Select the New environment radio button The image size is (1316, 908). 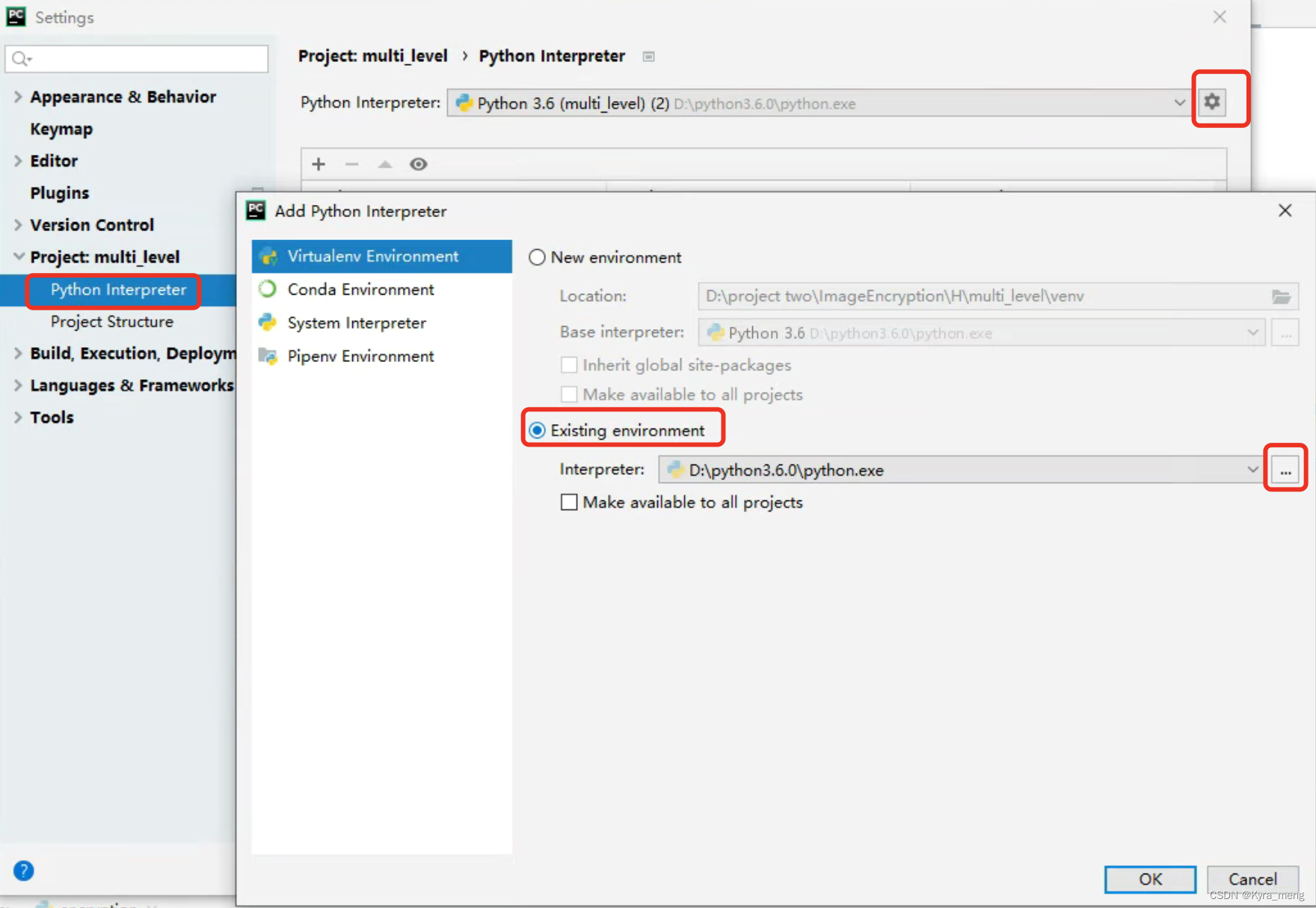(x=536, y=257)
